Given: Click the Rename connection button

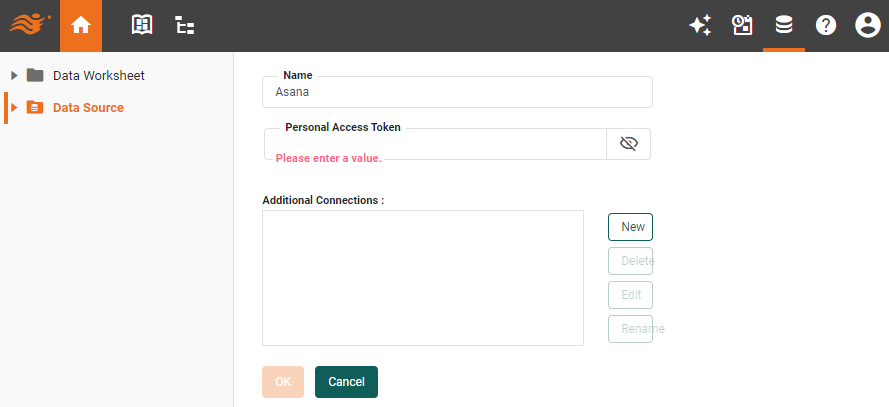Looking at the screenshot, I should click(x=631, y=329).
